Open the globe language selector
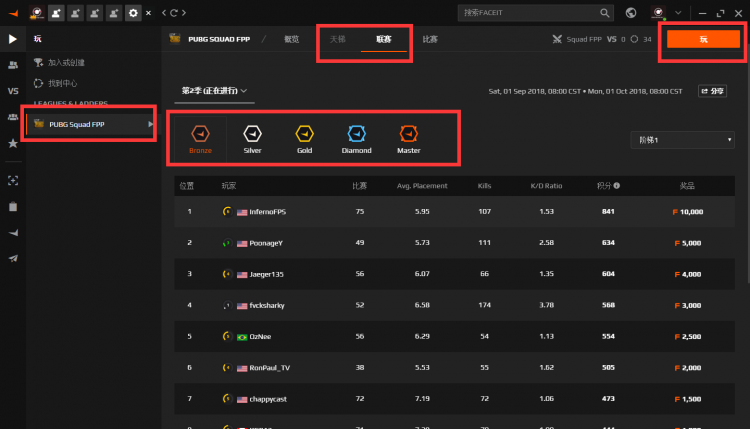This screenshot has width=750, height=429. [x=631, y=13]
